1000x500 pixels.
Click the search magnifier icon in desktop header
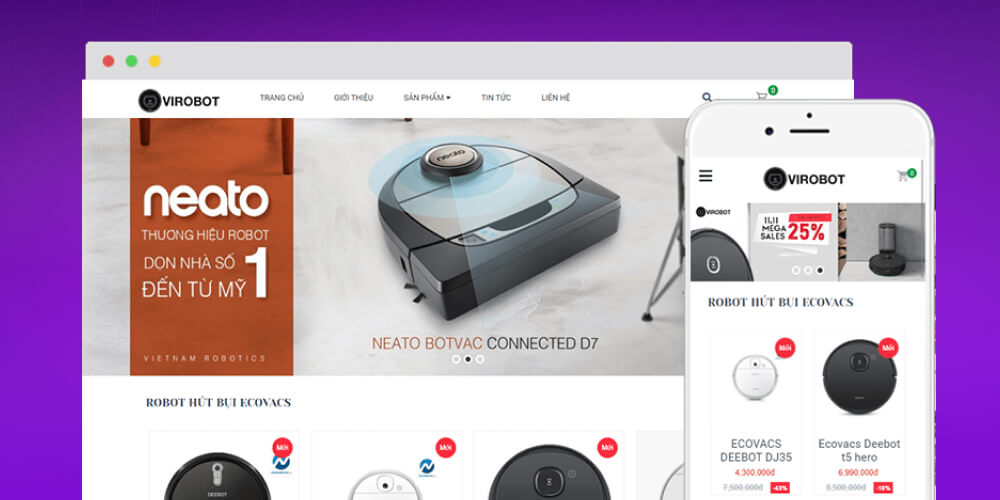click(707, 98)
